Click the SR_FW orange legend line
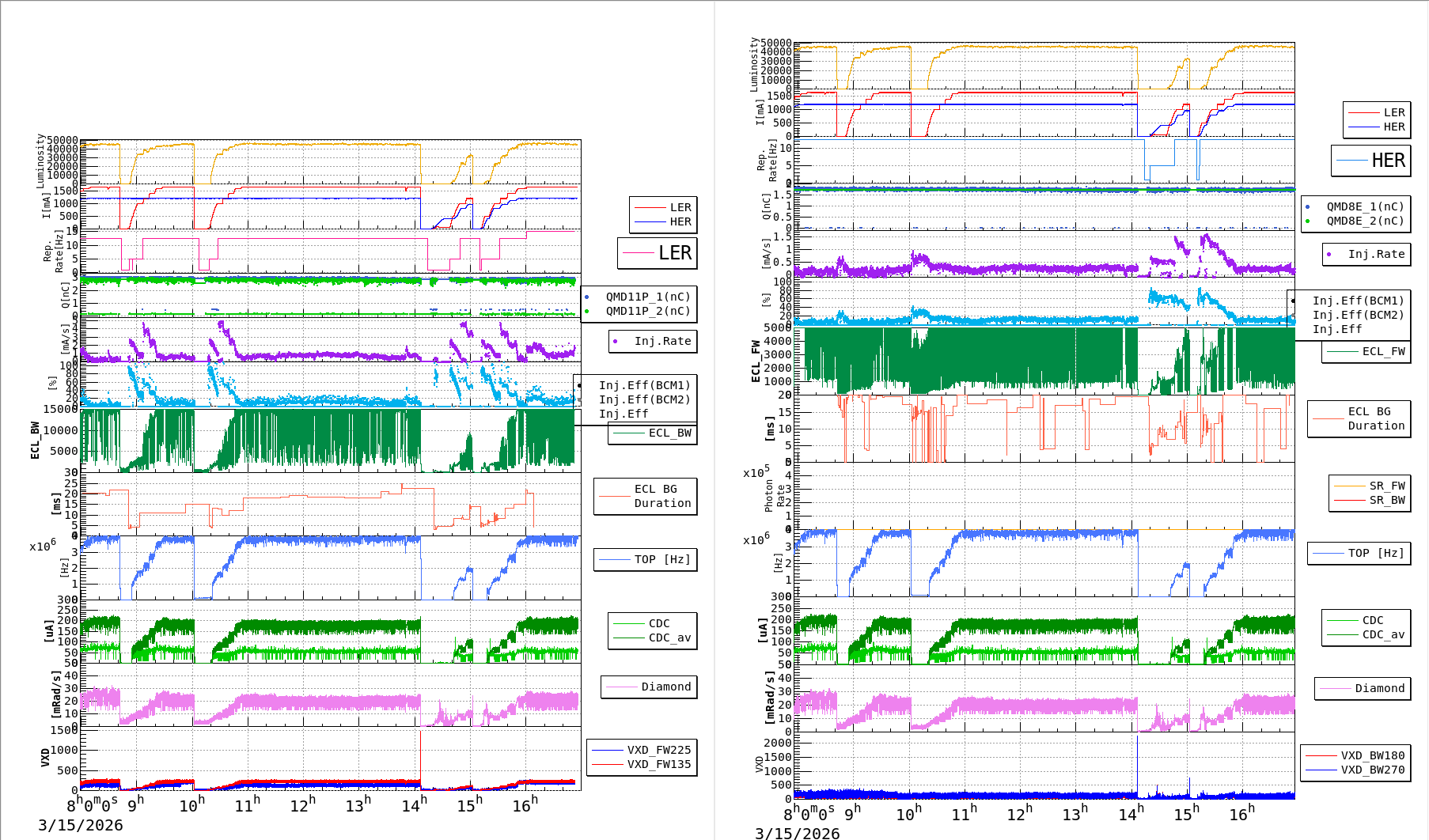This screenshot has width=1429, height=840. (x=1350, y=486)
